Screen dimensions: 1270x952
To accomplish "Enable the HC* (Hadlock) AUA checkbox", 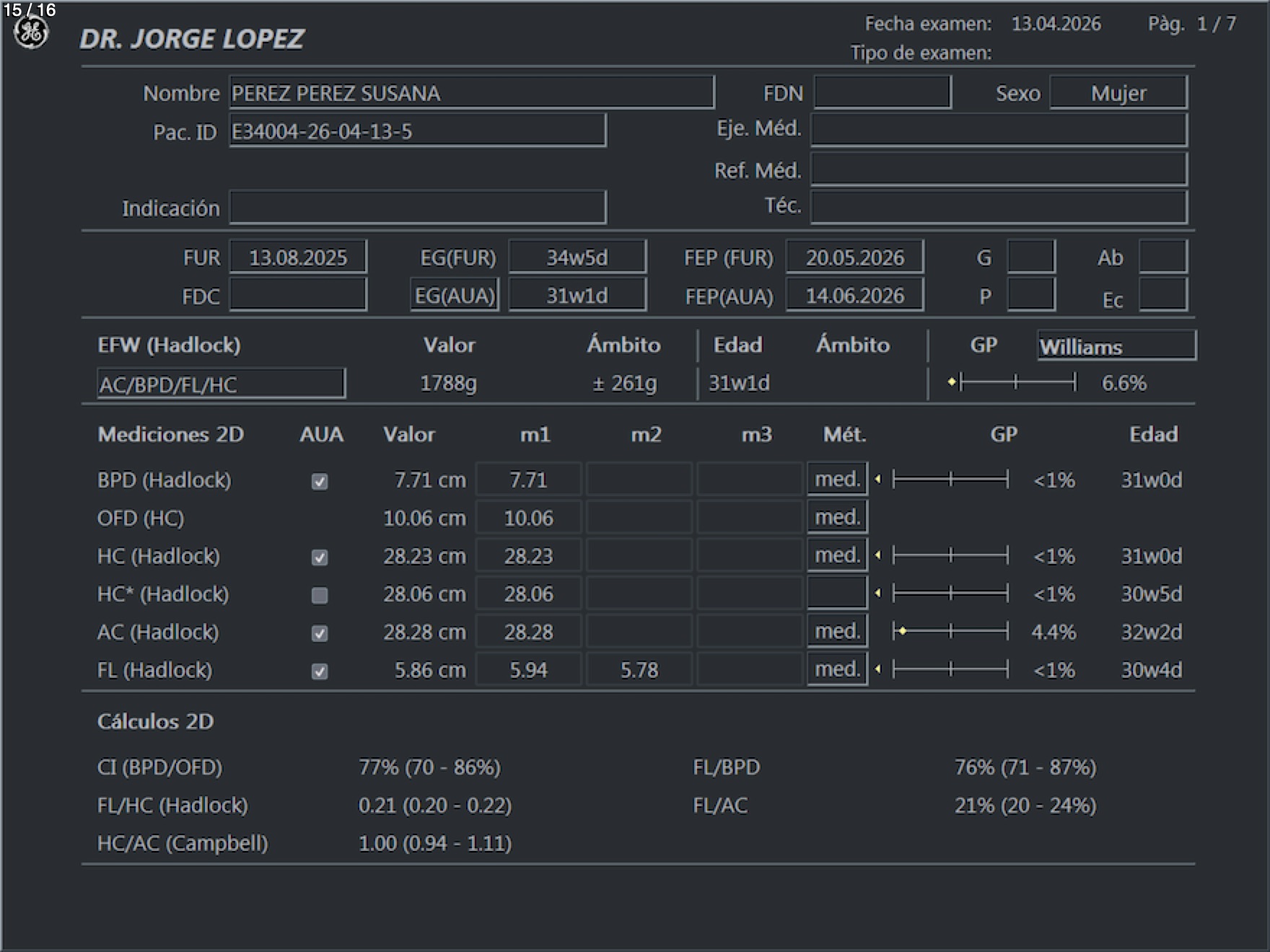I will [320, 595].
